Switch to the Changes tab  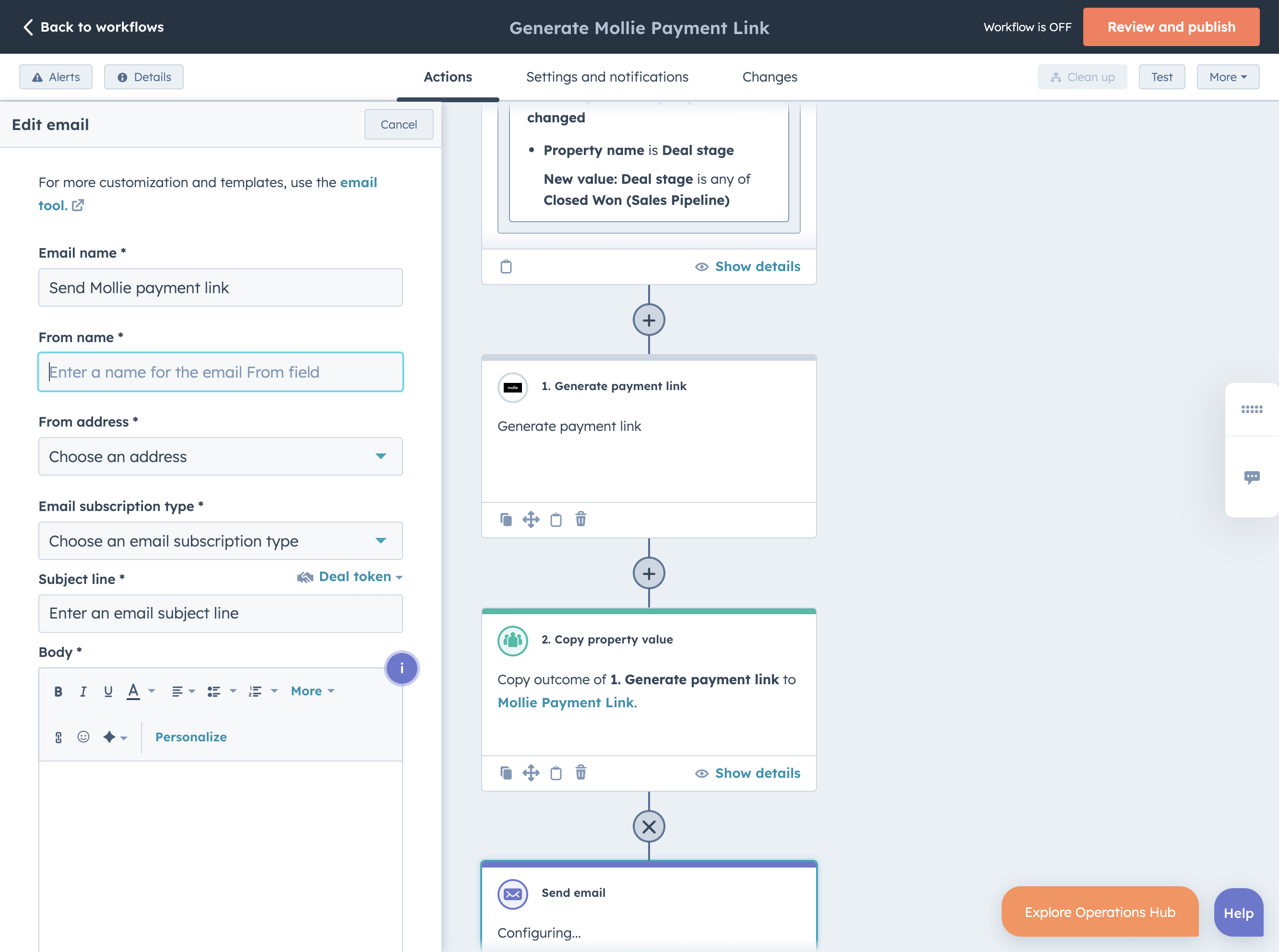770,77
